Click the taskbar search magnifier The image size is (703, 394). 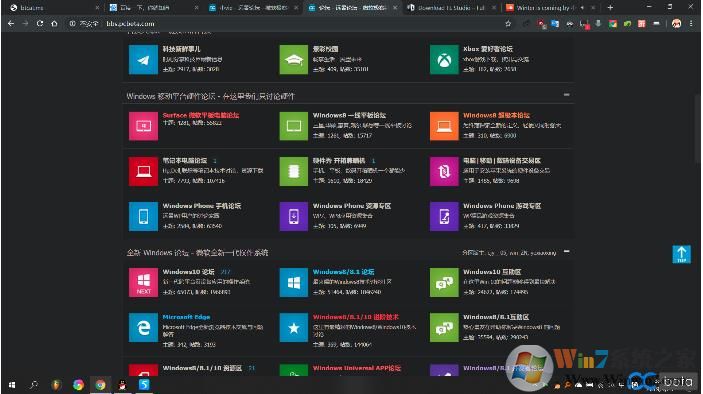point(34,385)
